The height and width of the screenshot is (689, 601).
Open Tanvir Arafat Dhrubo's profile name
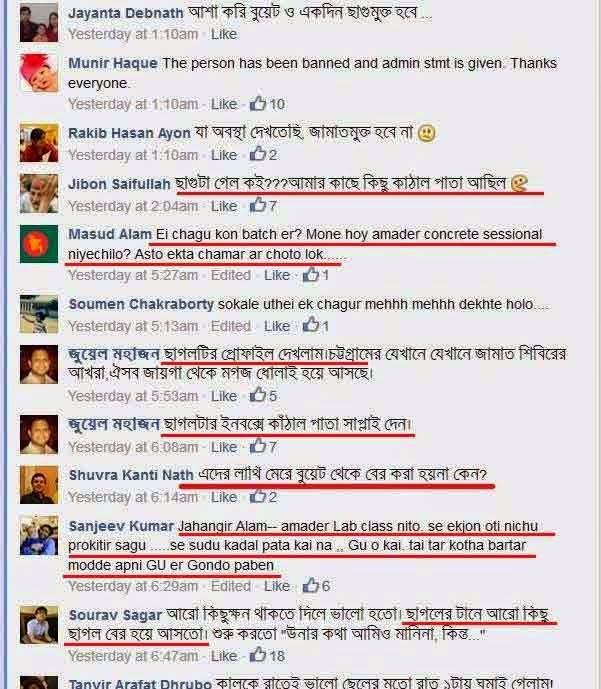(x=140, y=684)
